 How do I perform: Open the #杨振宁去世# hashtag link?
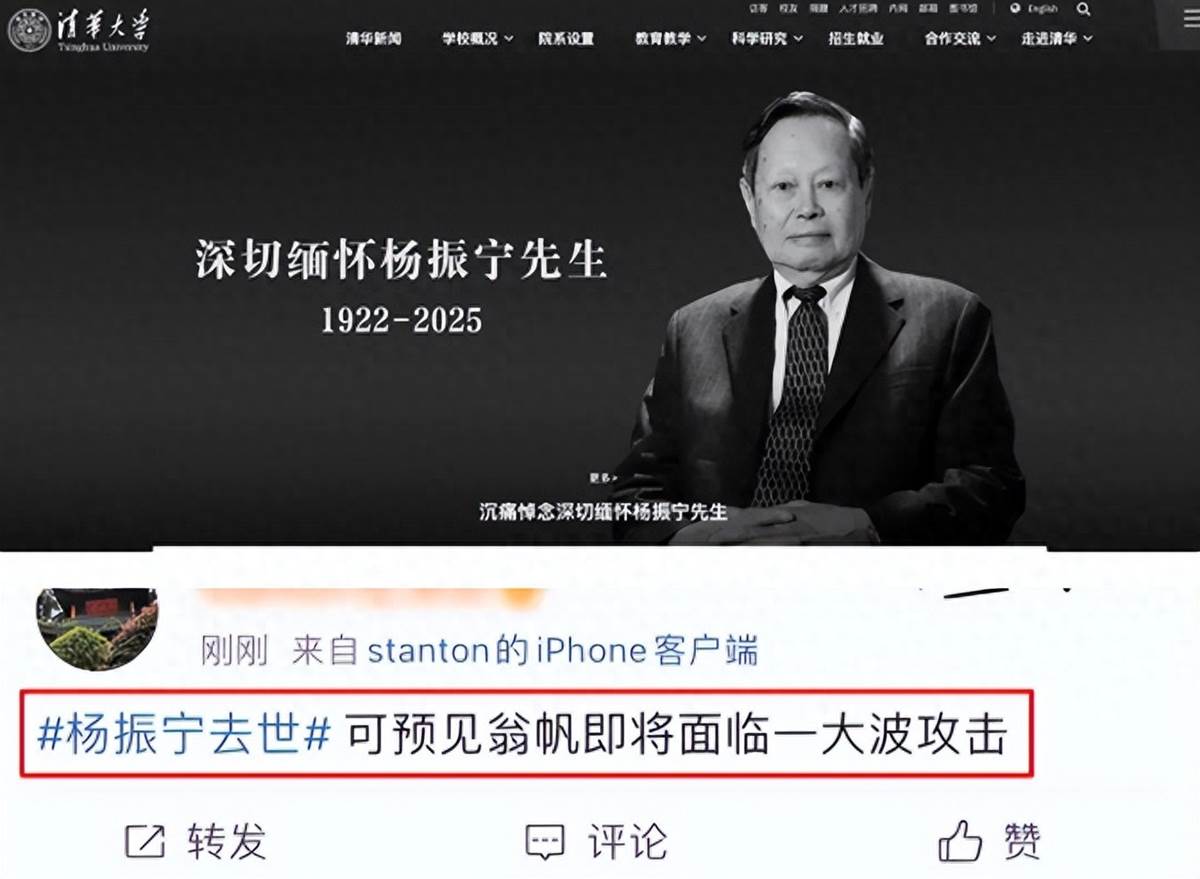[184, 736]
